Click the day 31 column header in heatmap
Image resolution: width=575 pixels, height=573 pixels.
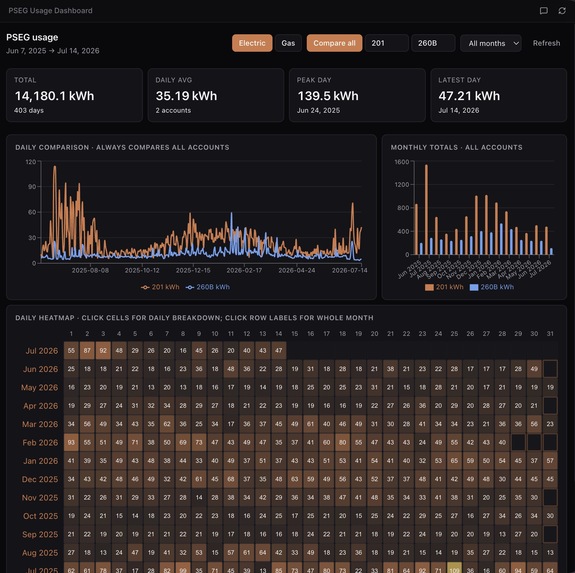pyautogui.click(x=550, y=334)
